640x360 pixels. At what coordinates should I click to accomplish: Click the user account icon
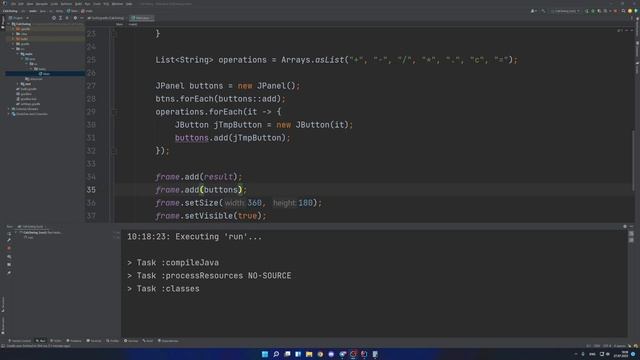(533, 11)
